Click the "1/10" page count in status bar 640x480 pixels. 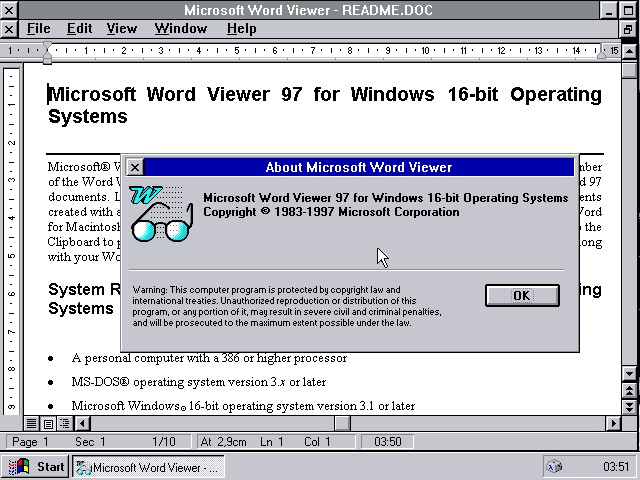(164, 442)
